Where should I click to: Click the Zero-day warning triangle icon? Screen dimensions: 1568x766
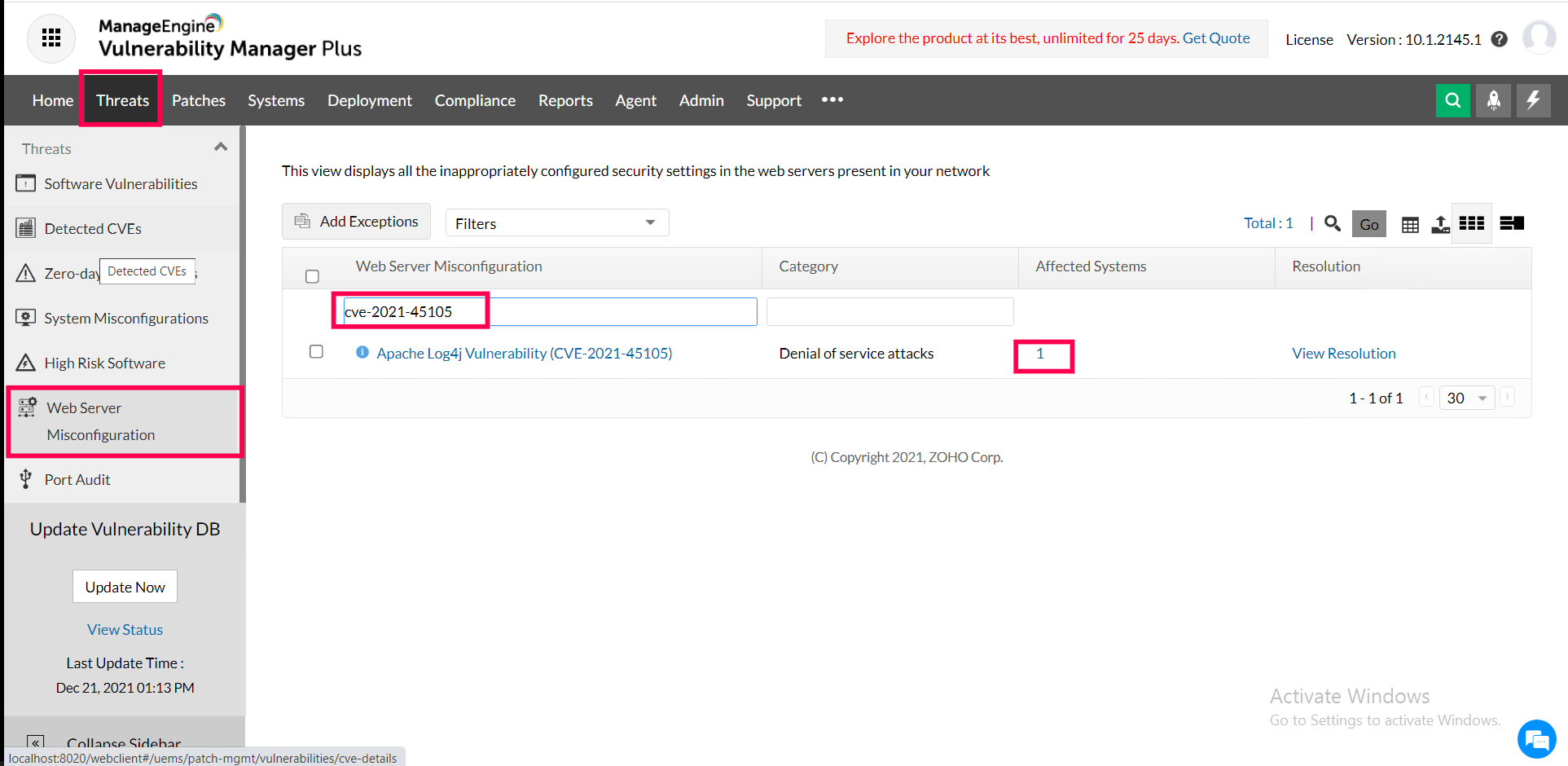pyautogui.click(x=26, y=273)
